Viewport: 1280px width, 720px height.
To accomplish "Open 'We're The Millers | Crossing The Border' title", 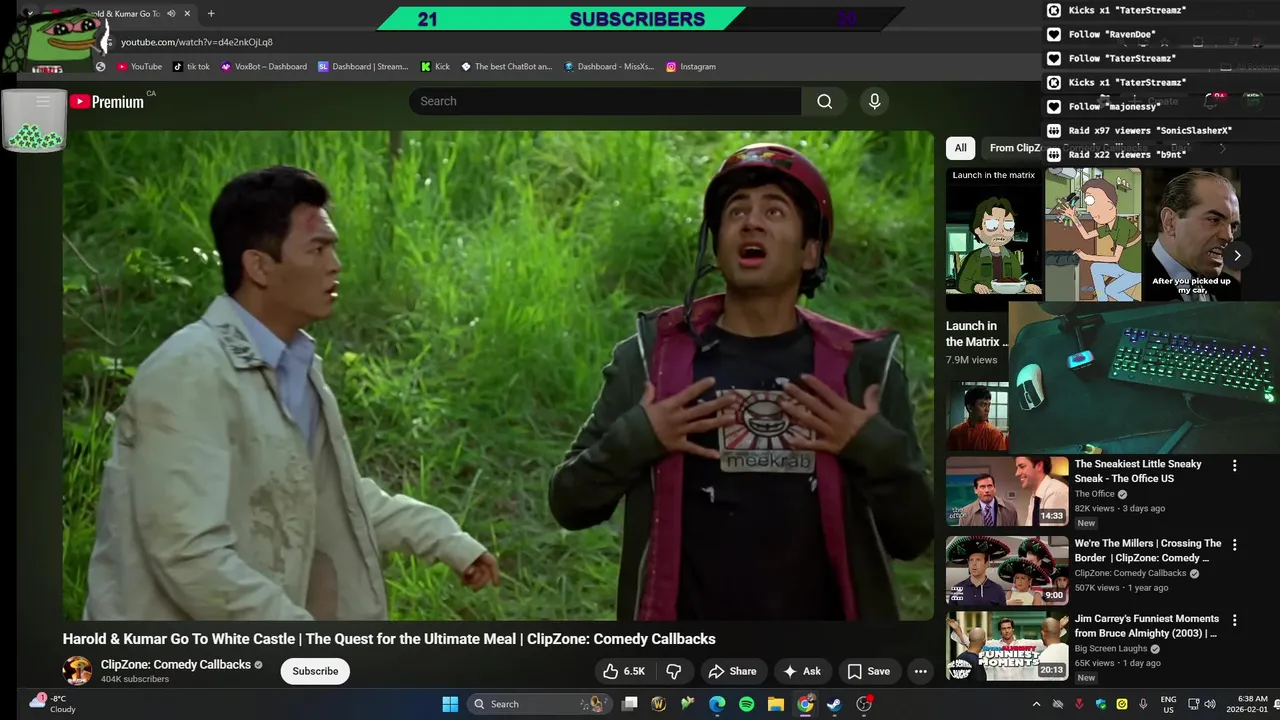I will 1148,551.
